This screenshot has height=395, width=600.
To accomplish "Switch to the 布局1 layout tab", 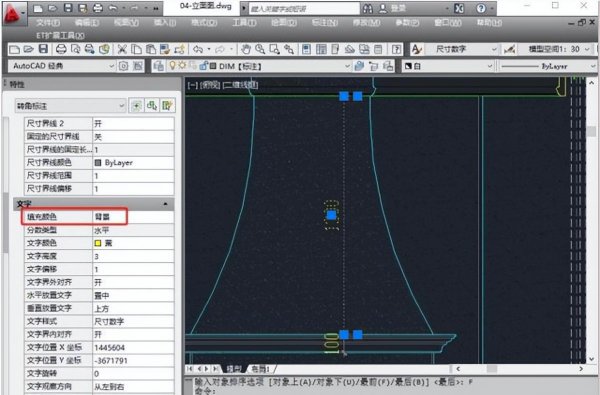I will tap(260, 369).
